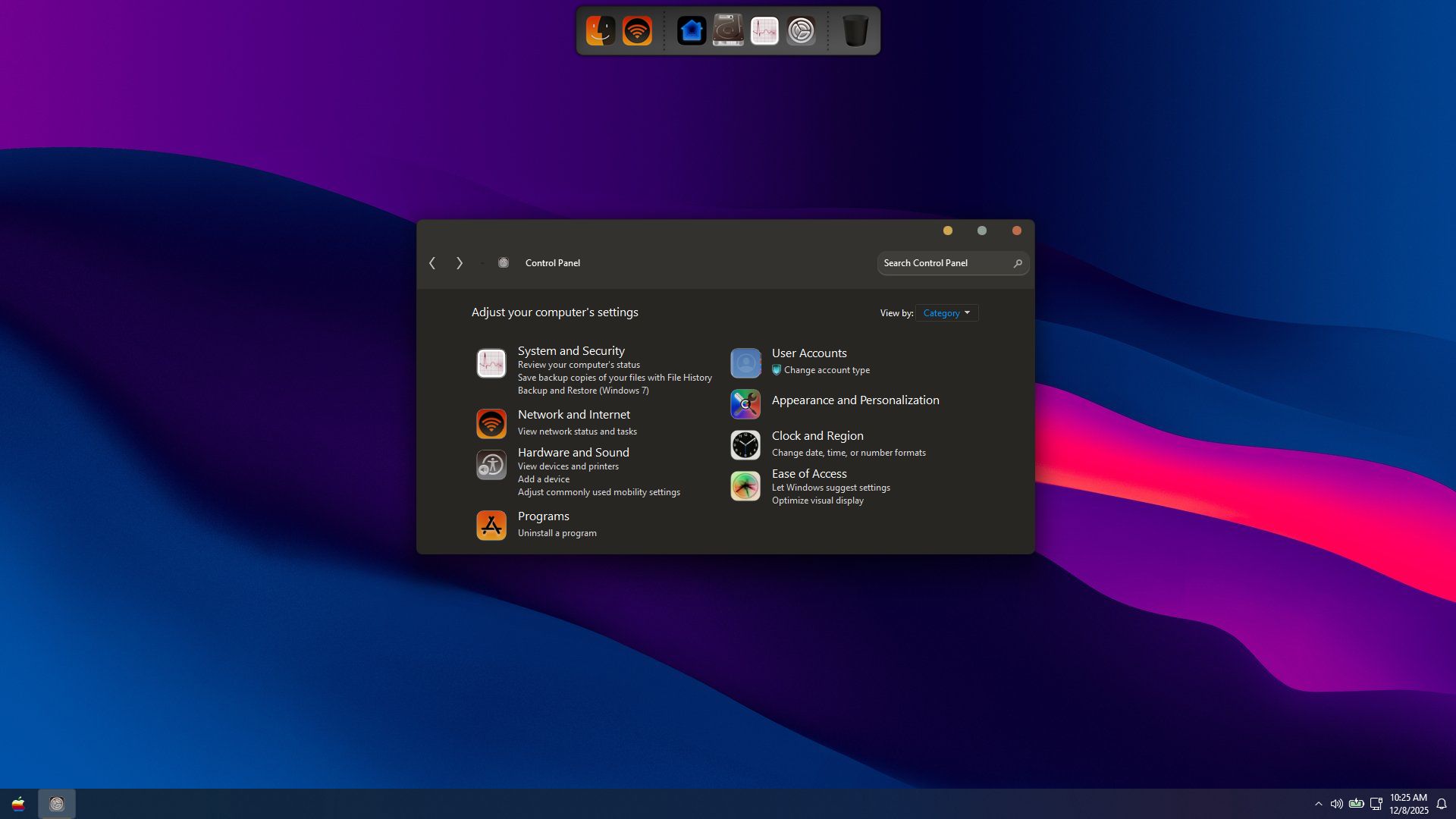Open Backup and Restore (Windows 7) link

(x=582, y=391)
